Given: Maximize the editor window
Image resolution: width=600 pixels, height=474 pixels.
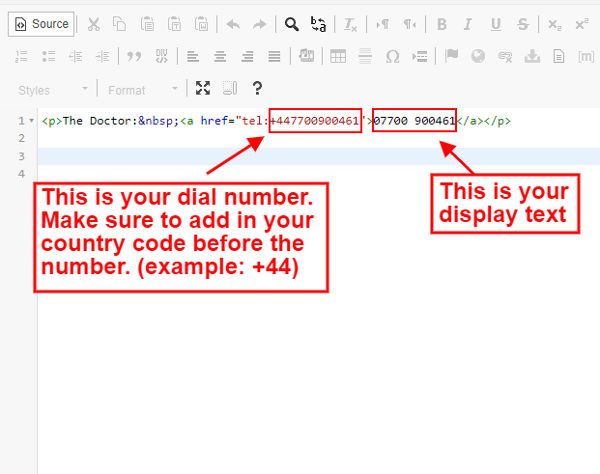Looking at the screenshot, I should (x=203, y=88).
